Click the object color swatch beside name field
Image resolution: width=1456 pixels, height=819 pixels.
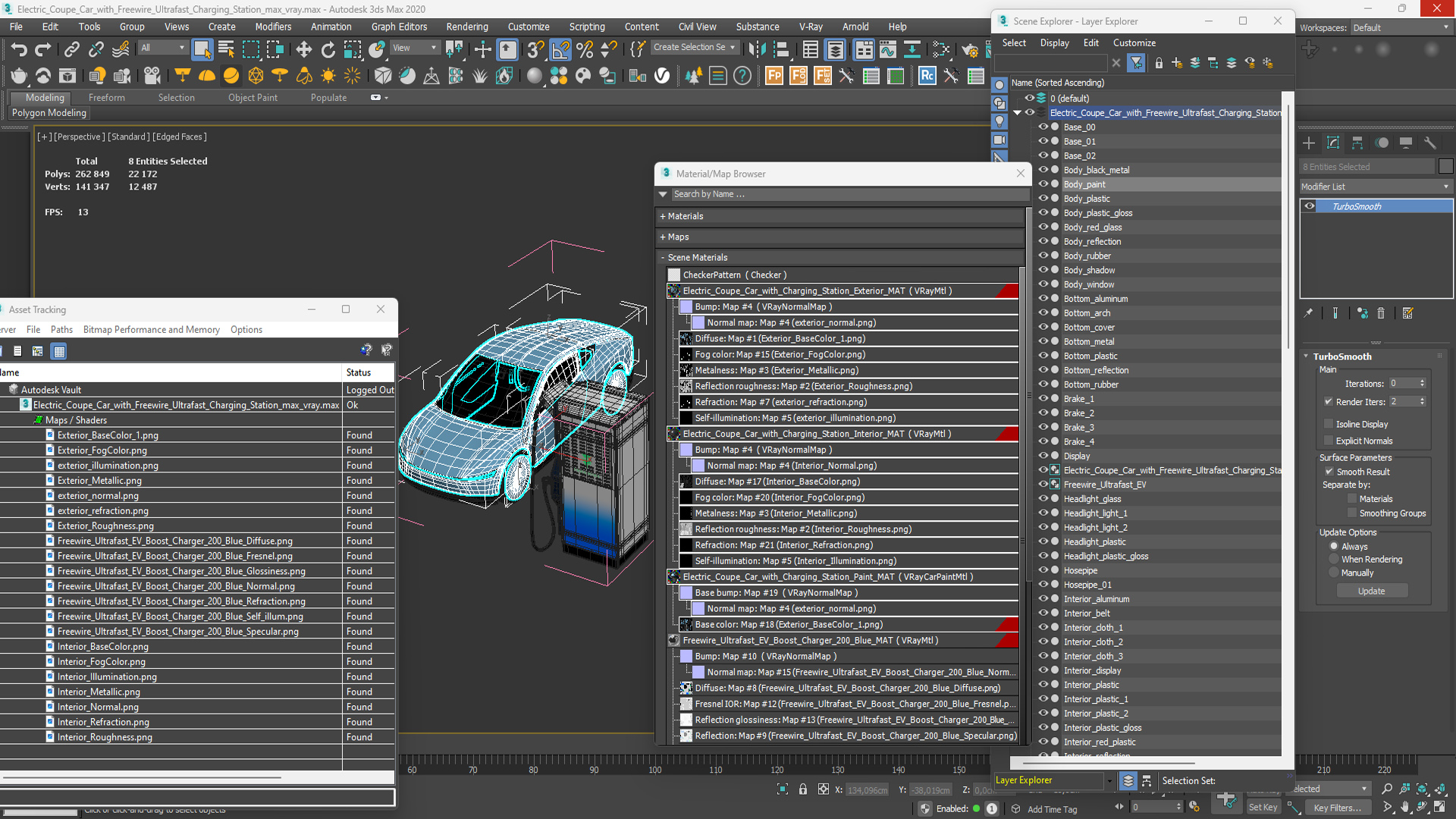tap(1445, 167)
